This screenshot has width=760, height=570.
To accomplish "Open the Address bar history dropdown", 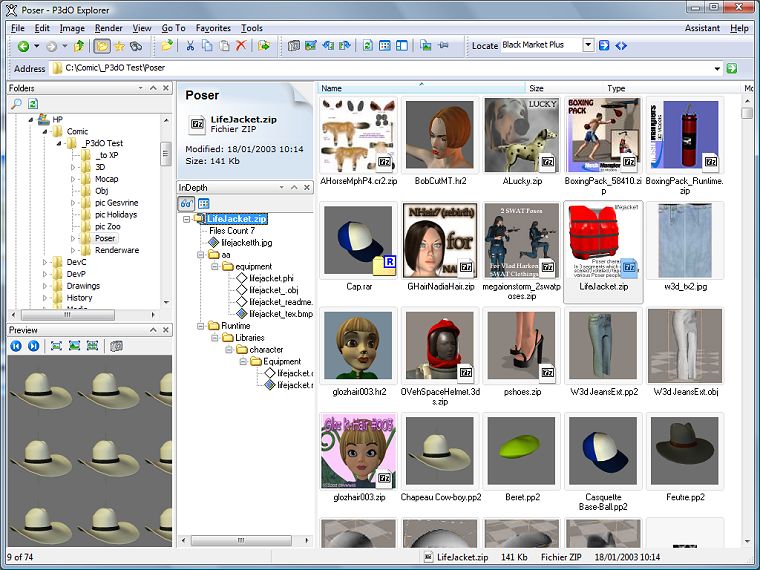I will (717, 68).
